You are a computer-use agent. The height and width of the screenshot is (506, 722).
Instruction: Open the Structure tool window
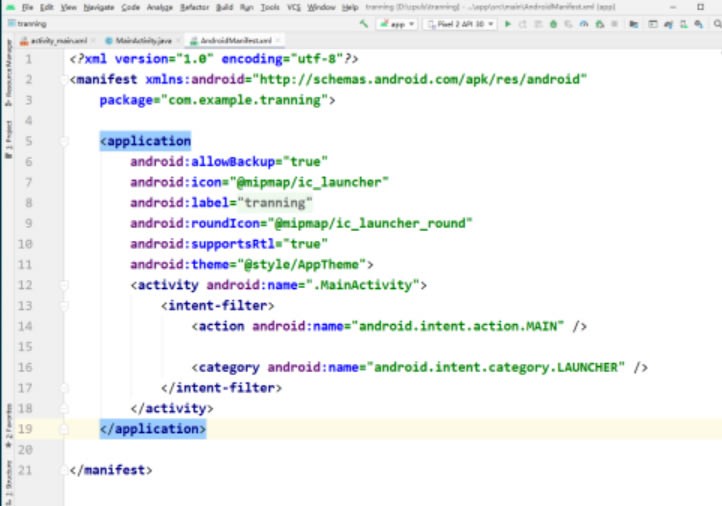tap(8, 482)
